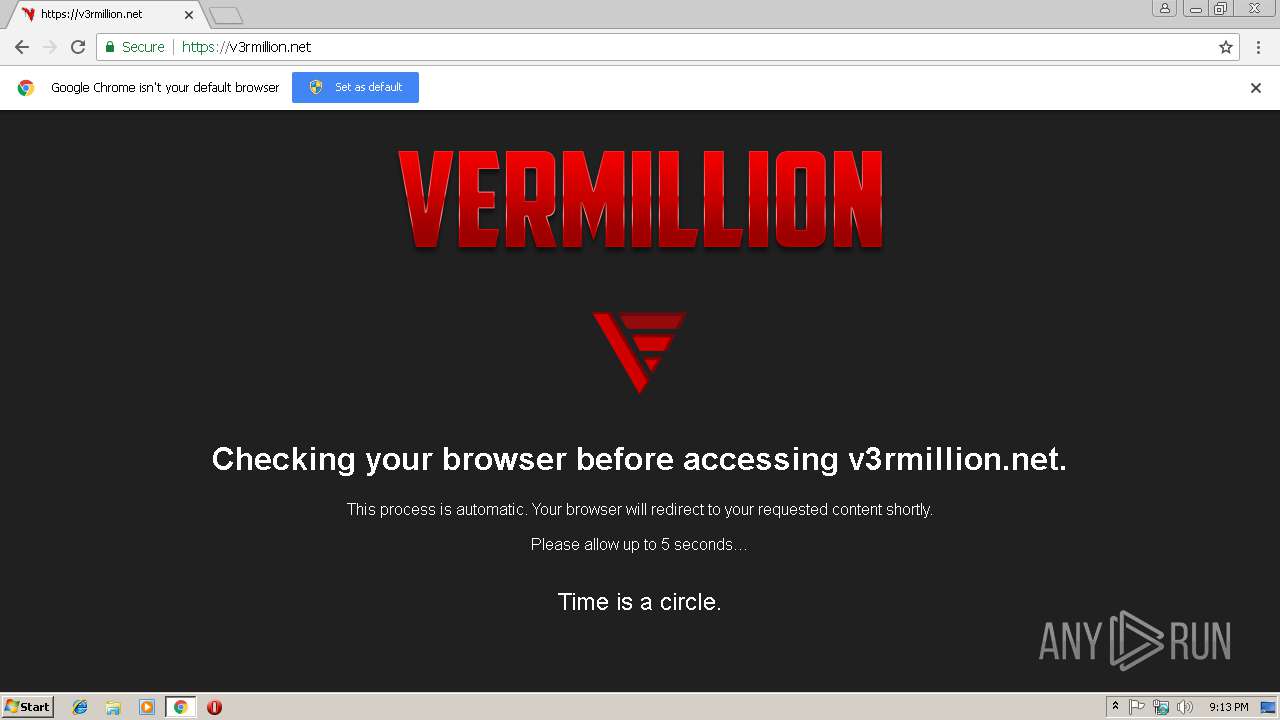Dismiss the default browser notification bar
The width and height of the screenshot is (1280, 720).
point(1256,88)
